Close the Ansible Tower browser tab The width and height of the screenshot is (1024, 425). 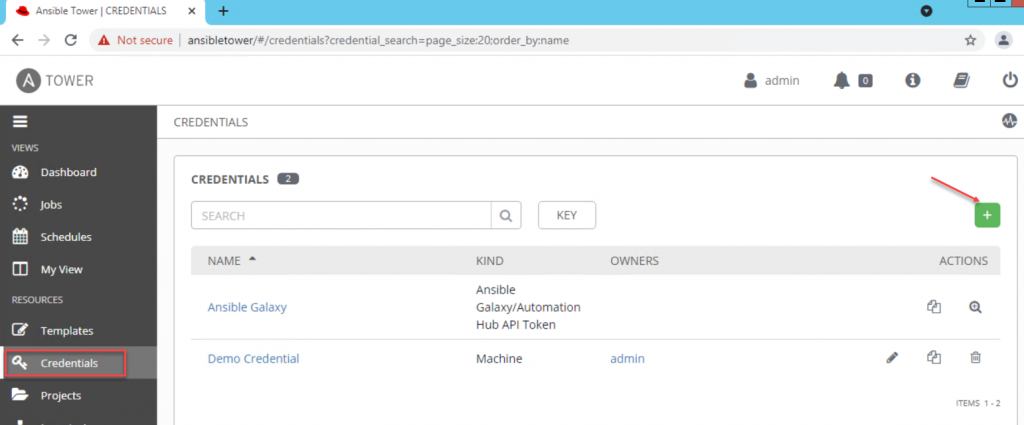click(193, 11)
